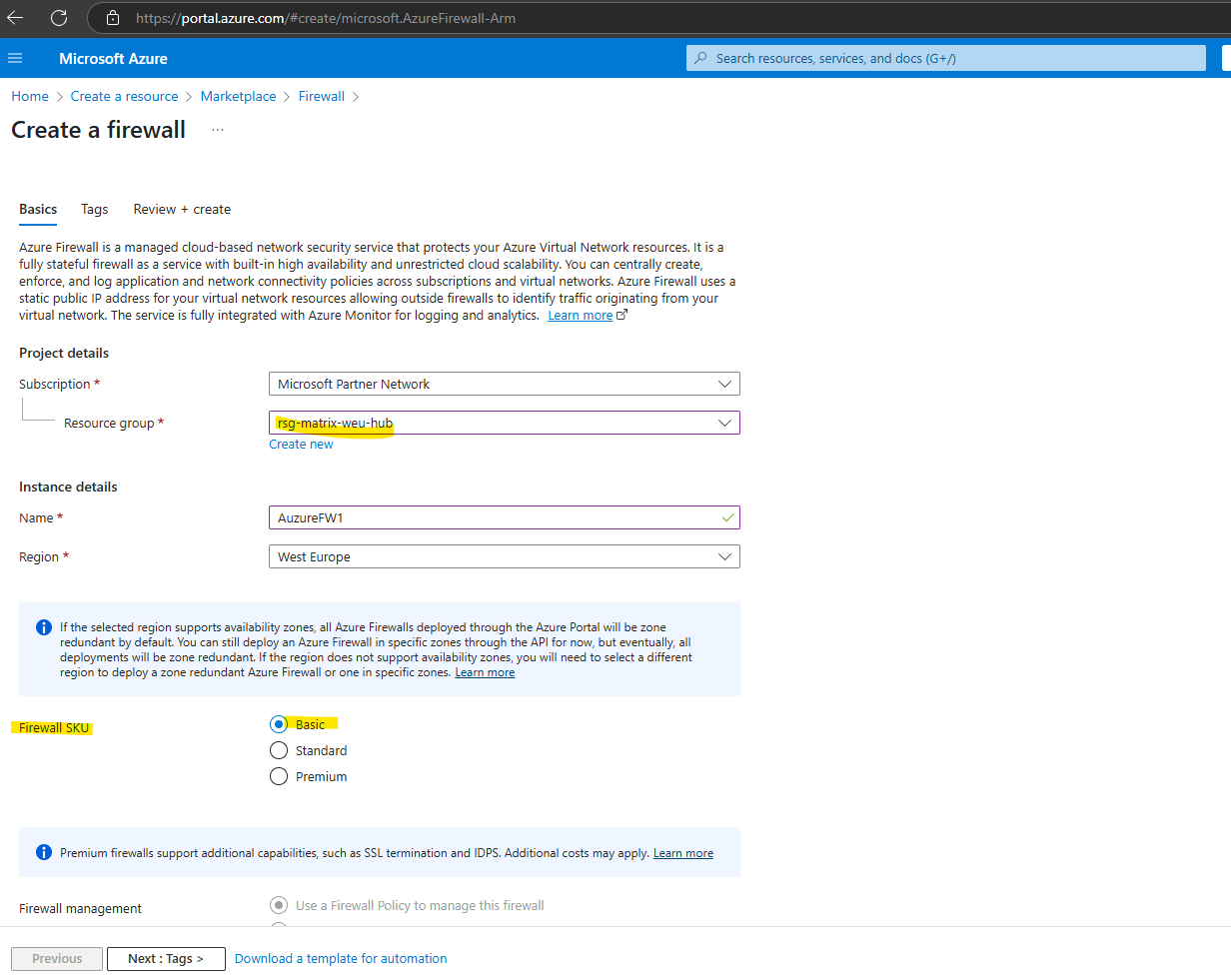Go to Home in the breadcrumb
1231x980 pixels.
pos(30,96)
